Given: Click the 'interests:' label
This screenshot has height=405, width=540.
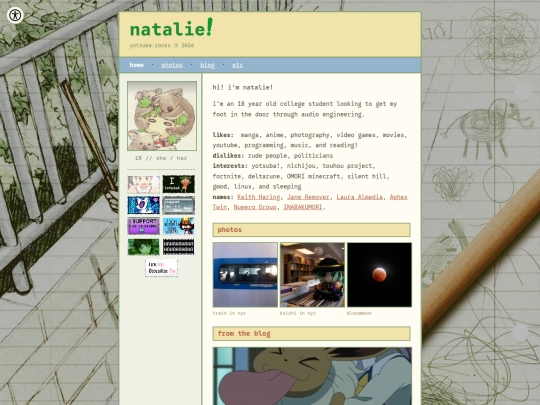Looking at the screenshot, I should point(230,166).
